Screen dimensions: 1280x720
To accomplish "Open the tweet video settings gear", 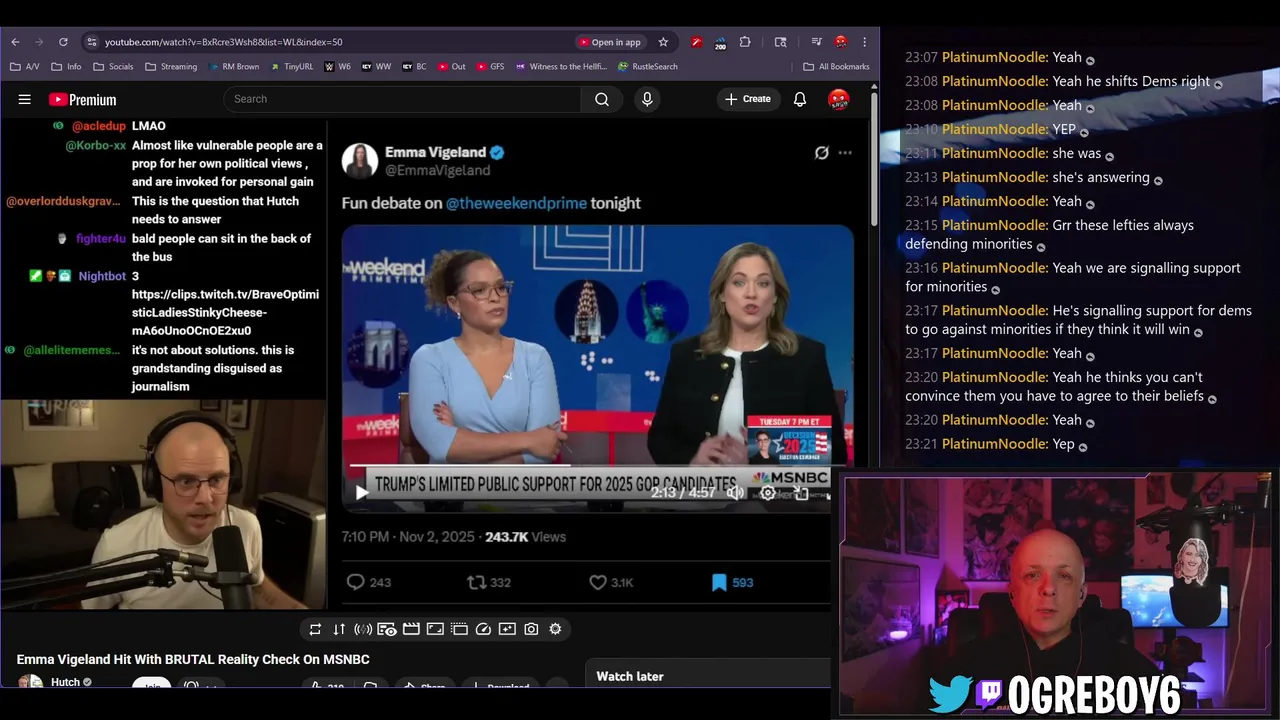I will 767,492.
